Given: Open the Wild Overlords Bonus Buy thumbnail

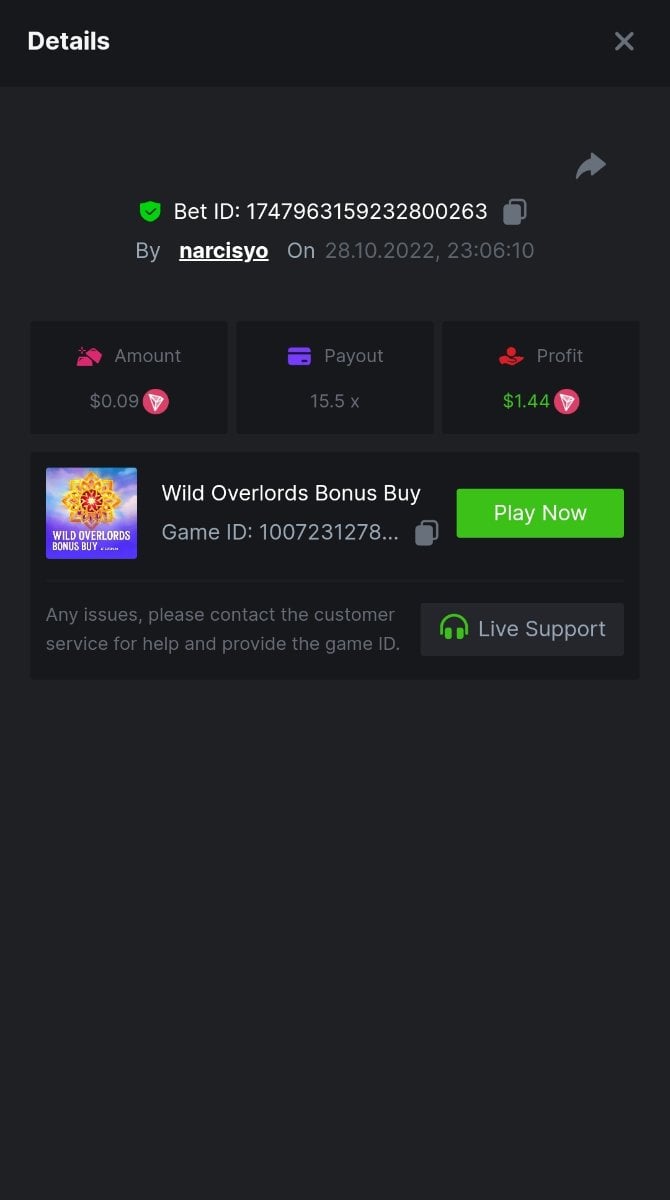Looking at the screenshot, I should (x=92, y=513).
